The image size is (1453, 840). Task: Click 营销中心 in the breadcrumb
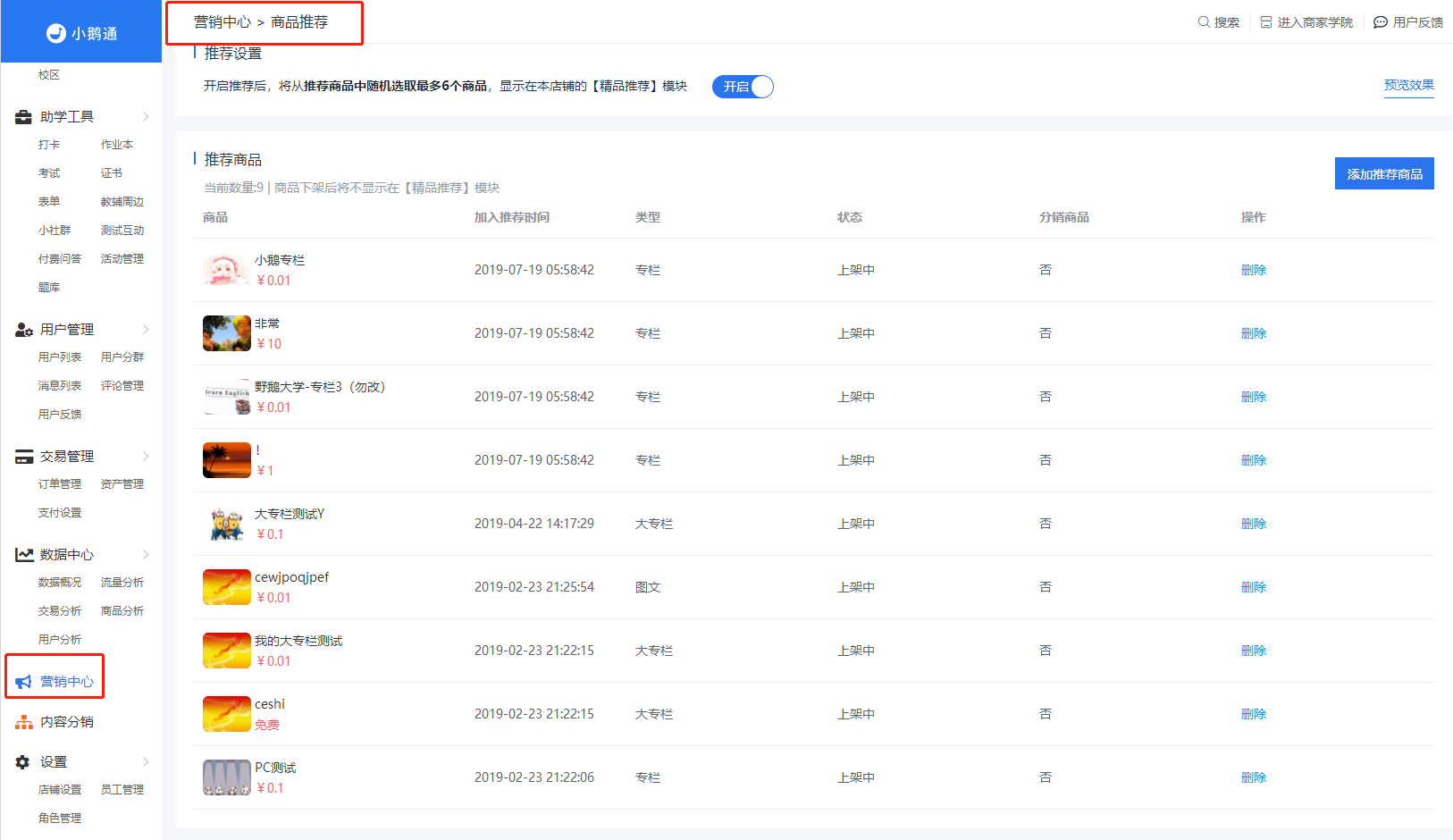[x=223, y=22]
